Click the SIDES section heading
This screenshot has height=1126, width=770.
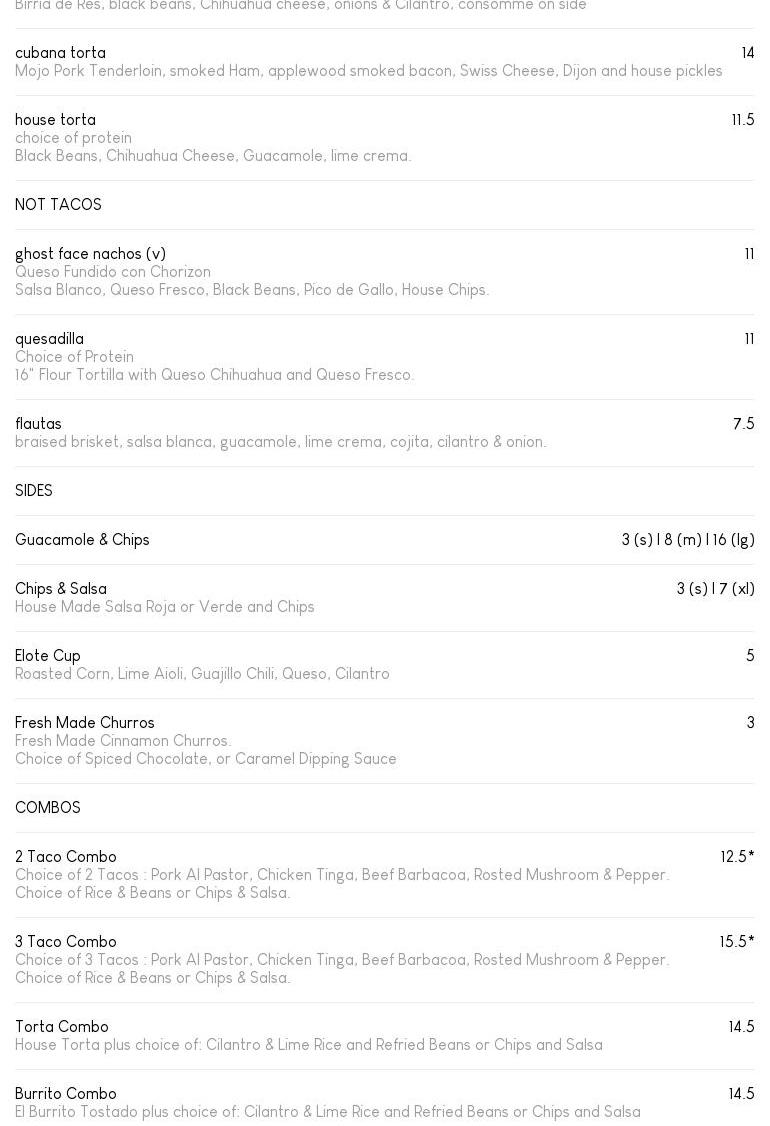coord(34,491)
